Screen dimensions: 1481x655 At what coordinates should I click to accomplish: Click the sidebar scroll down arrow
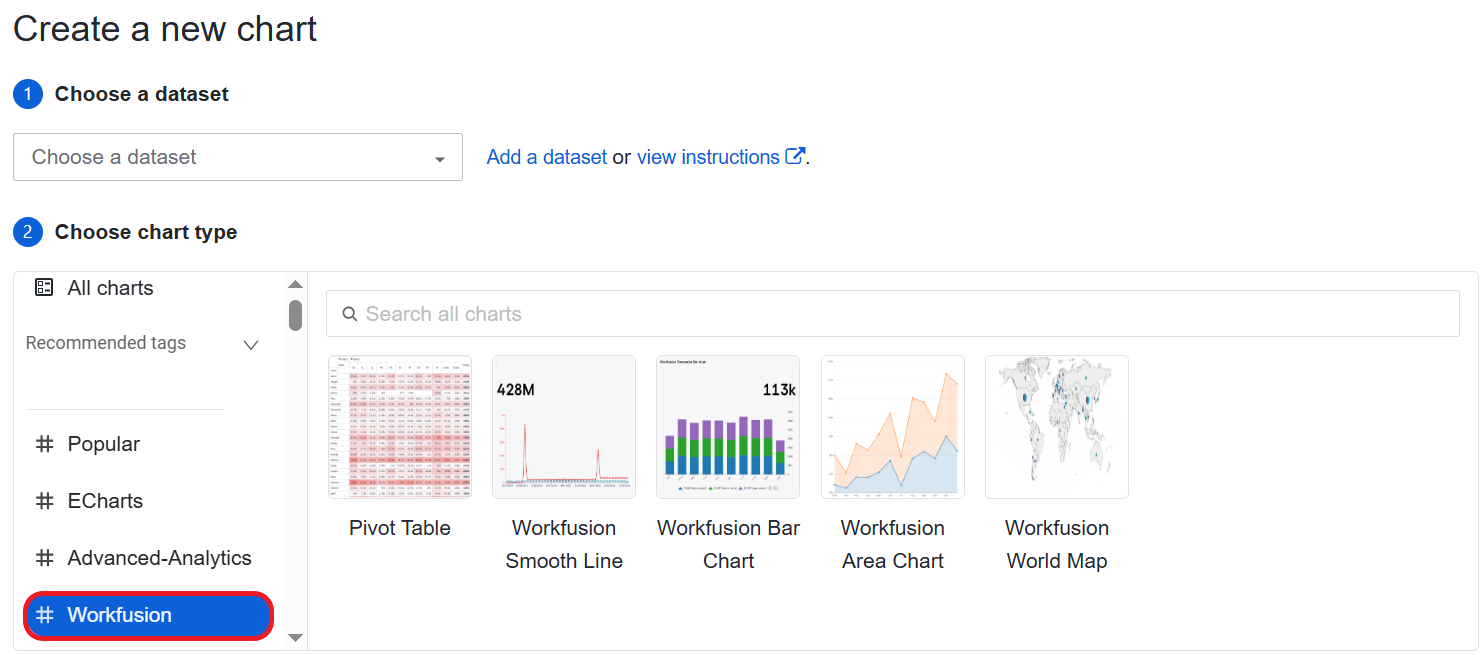pos(295,637)
